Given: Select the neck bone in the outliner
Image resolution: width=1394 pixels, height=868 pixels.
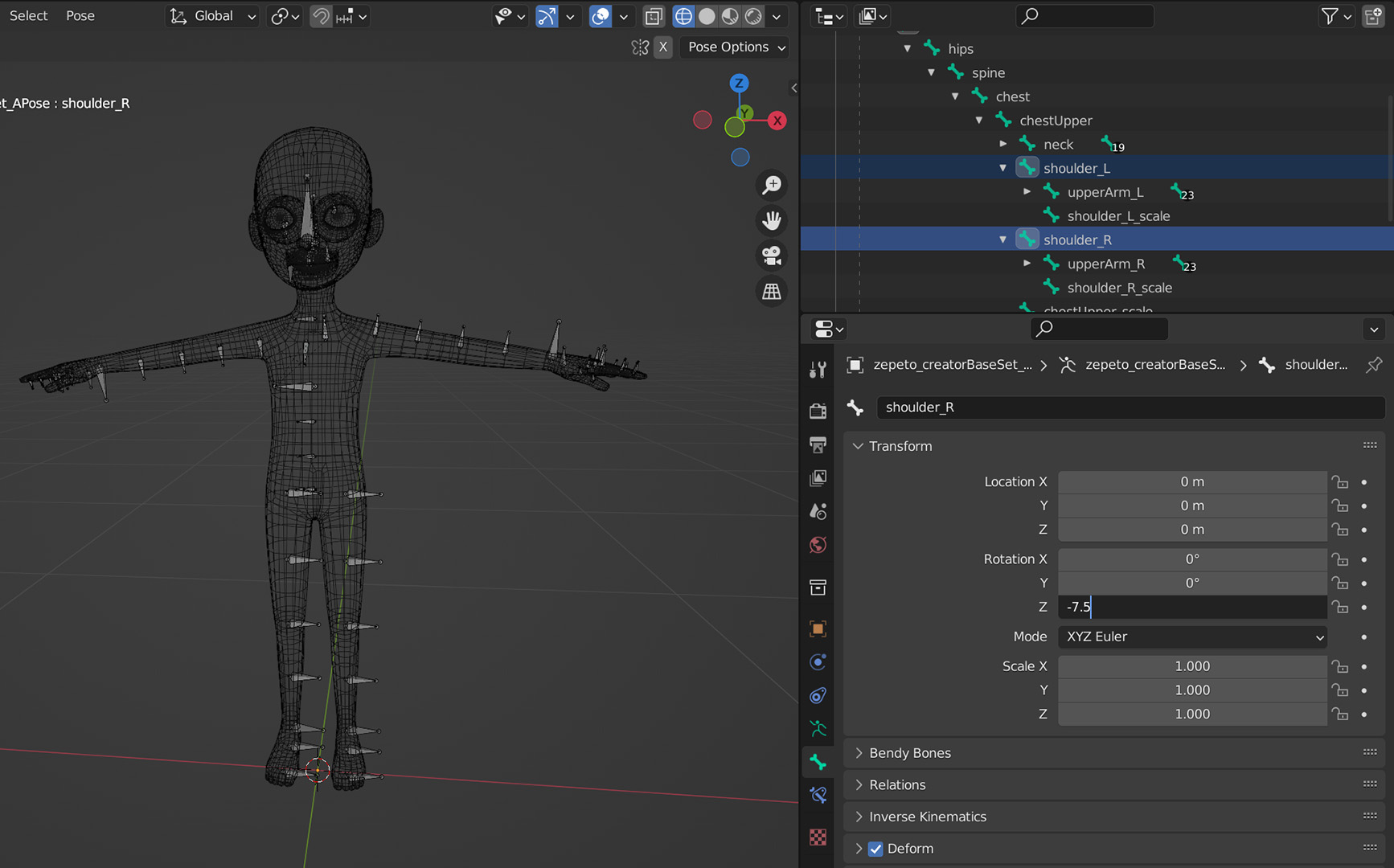Looking at the screenshot, I should click(x=1059, y=144).
